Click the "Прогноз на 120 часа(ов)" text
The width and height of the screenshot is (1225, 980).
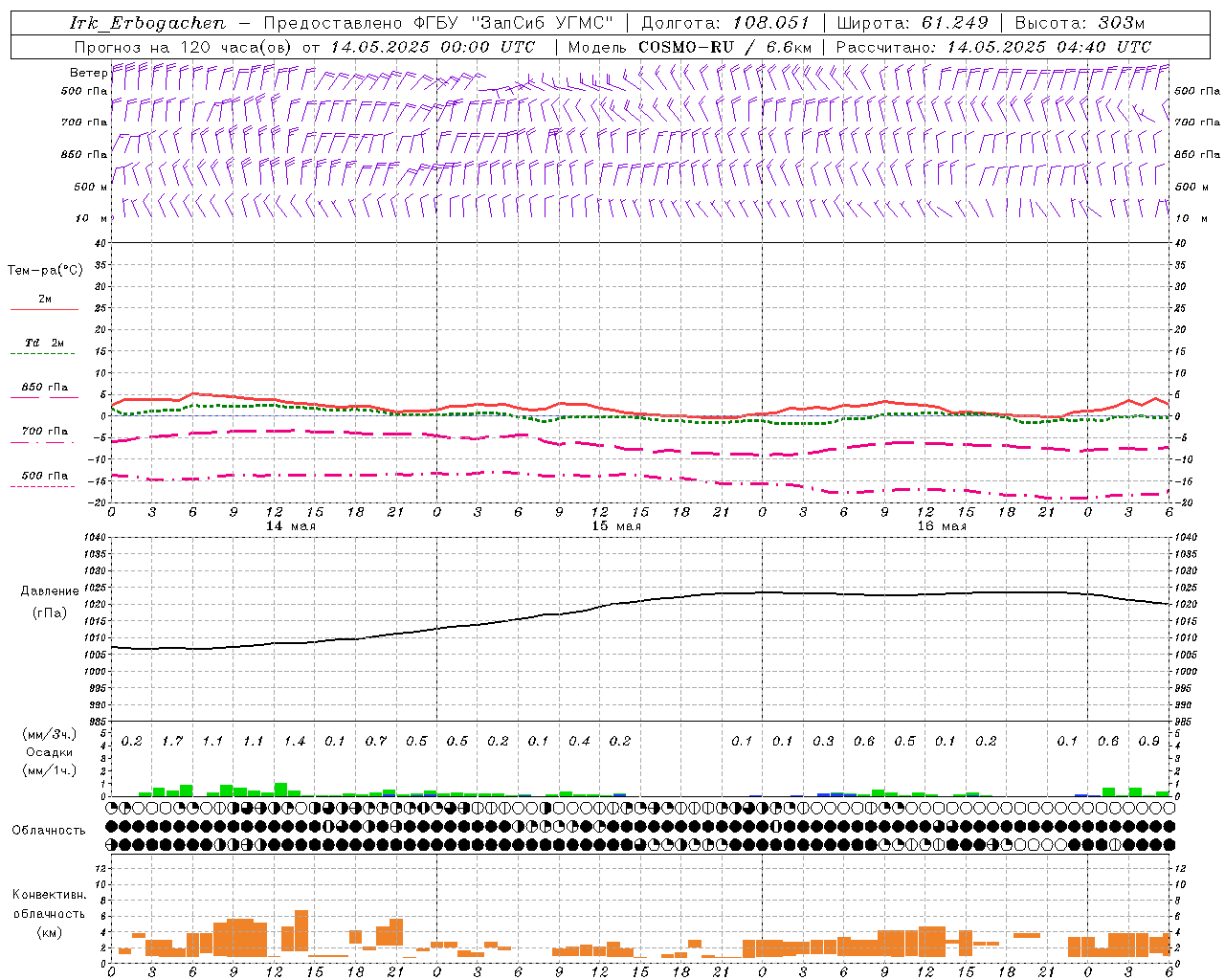pyautogui.click(x=182, y=47)
